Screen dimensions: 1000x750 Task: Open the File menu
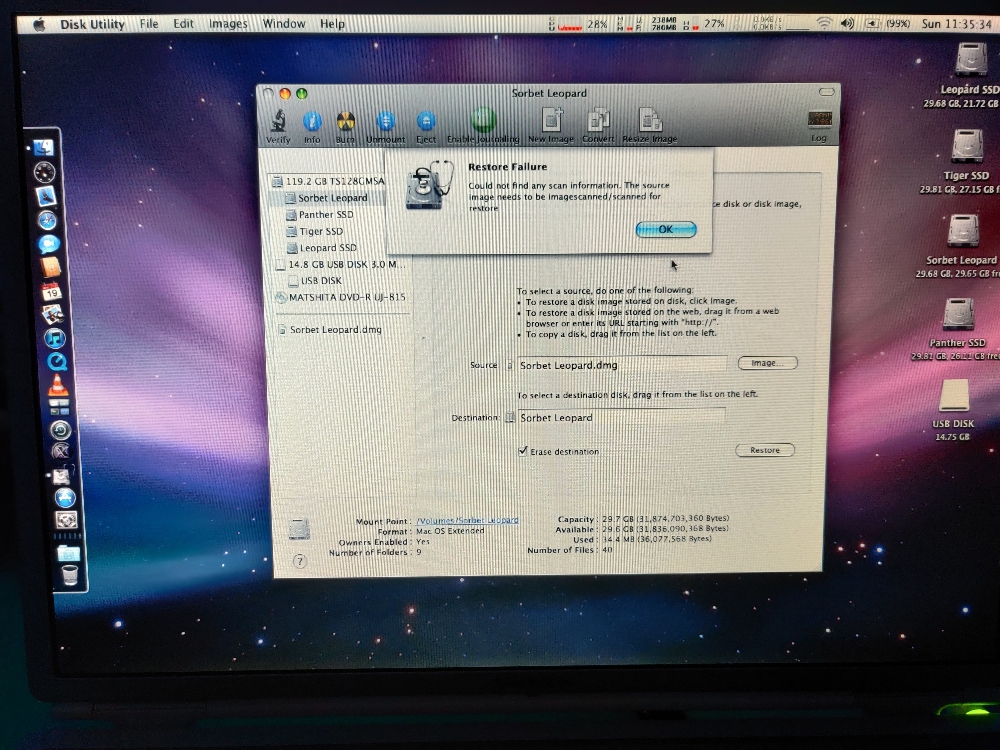tap(149, 24)
